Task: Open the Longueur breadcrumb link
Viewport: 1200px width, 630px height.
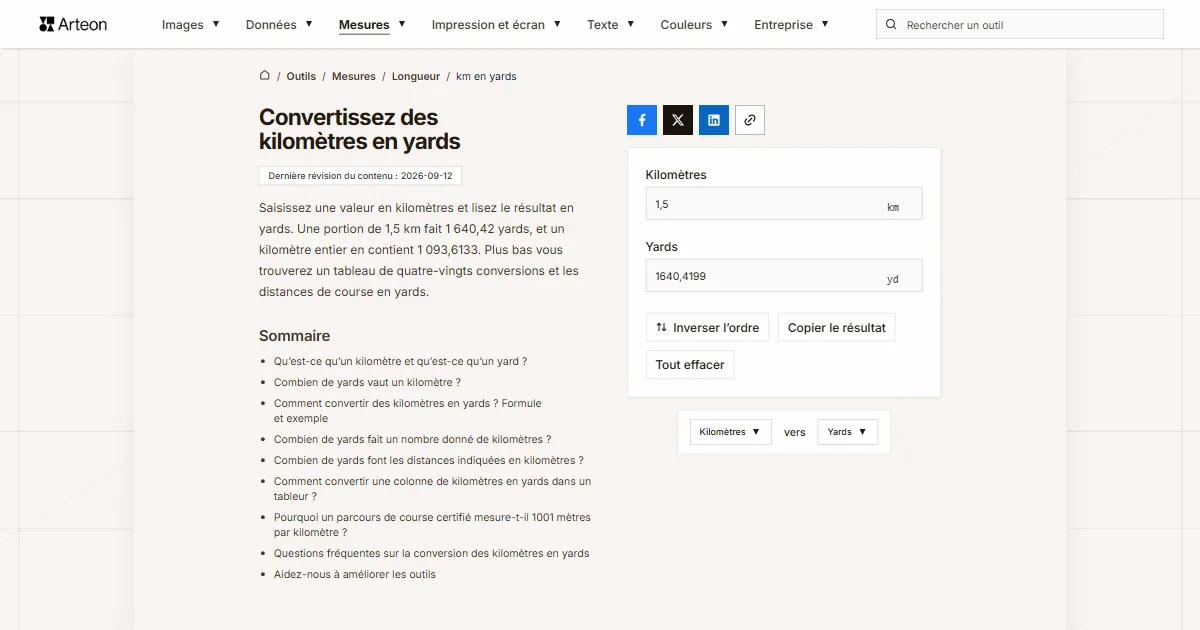Action: pos(416,76)
